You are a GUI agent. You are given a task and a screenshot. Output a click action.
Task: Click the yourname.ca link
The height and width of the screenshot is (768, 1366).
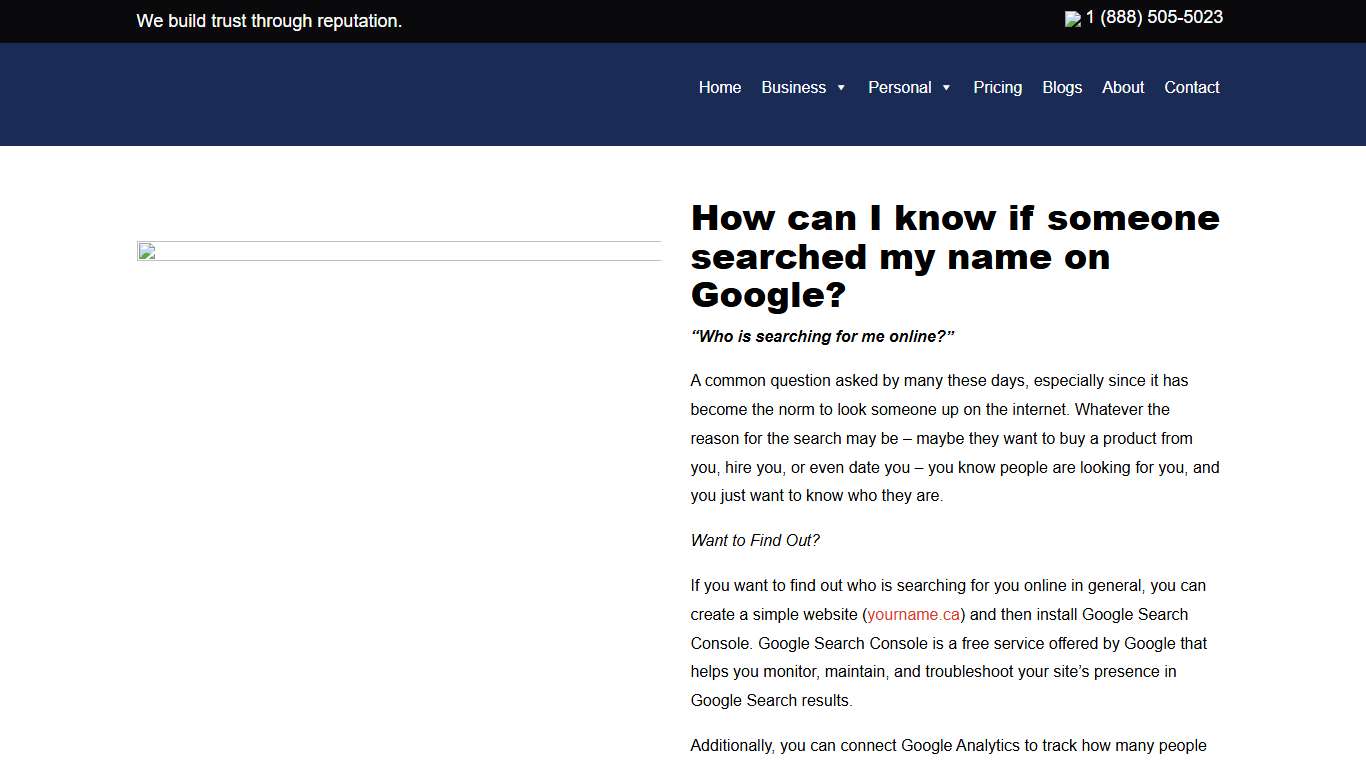[x=913, y=614]
